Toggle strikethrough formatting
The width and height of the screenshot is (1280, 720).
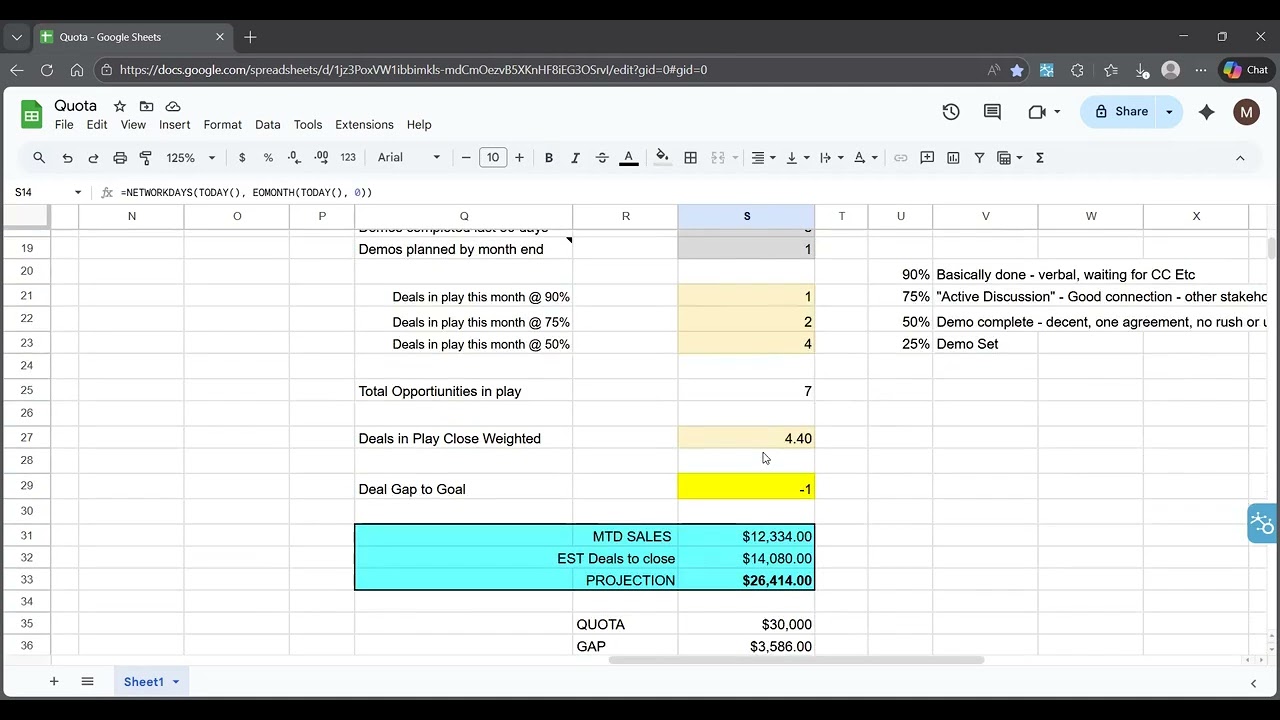(602, 158)
